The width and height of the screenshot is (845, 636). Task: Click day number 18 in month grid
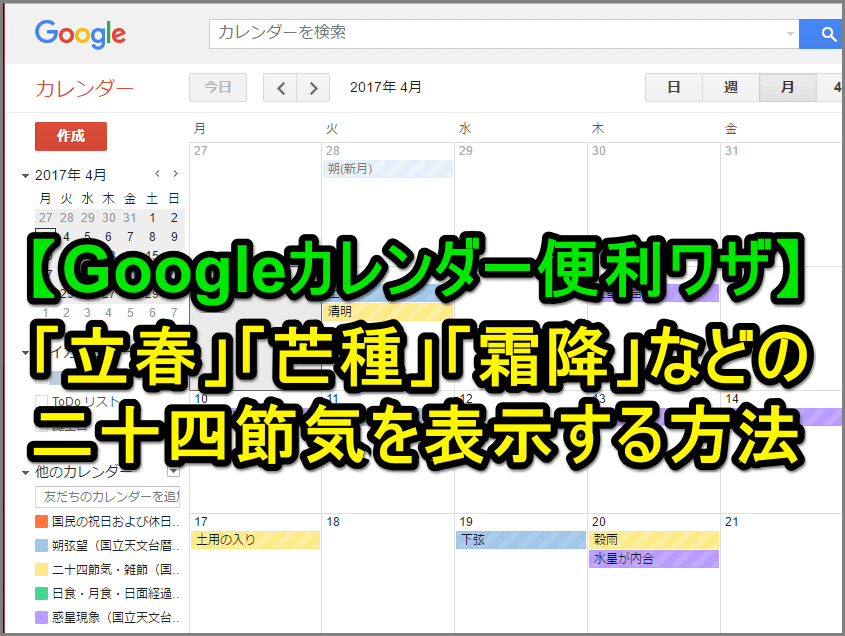tap(333, 522)
